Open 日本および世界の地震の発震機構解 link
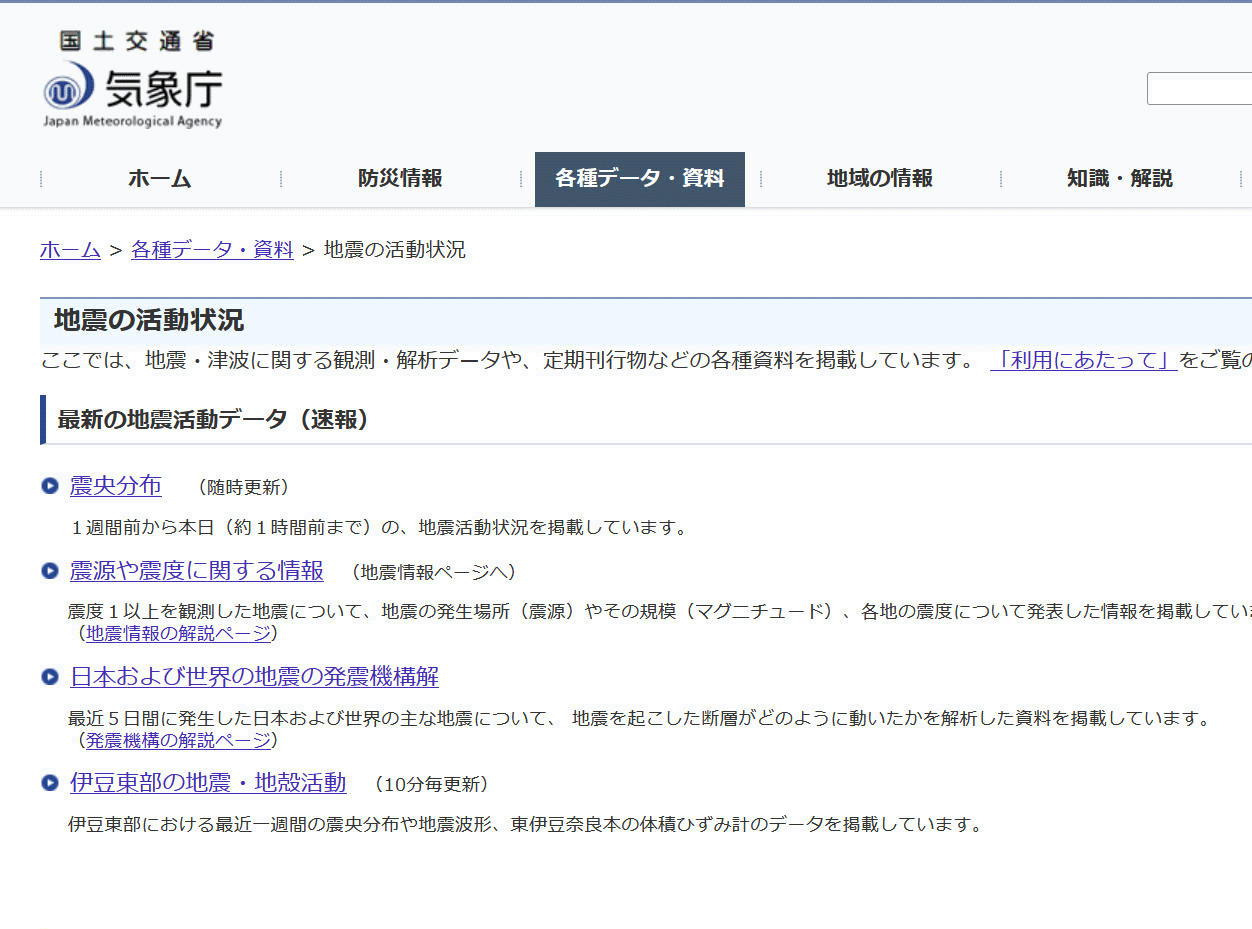1252x929 pixels. (x=254, y=677)
